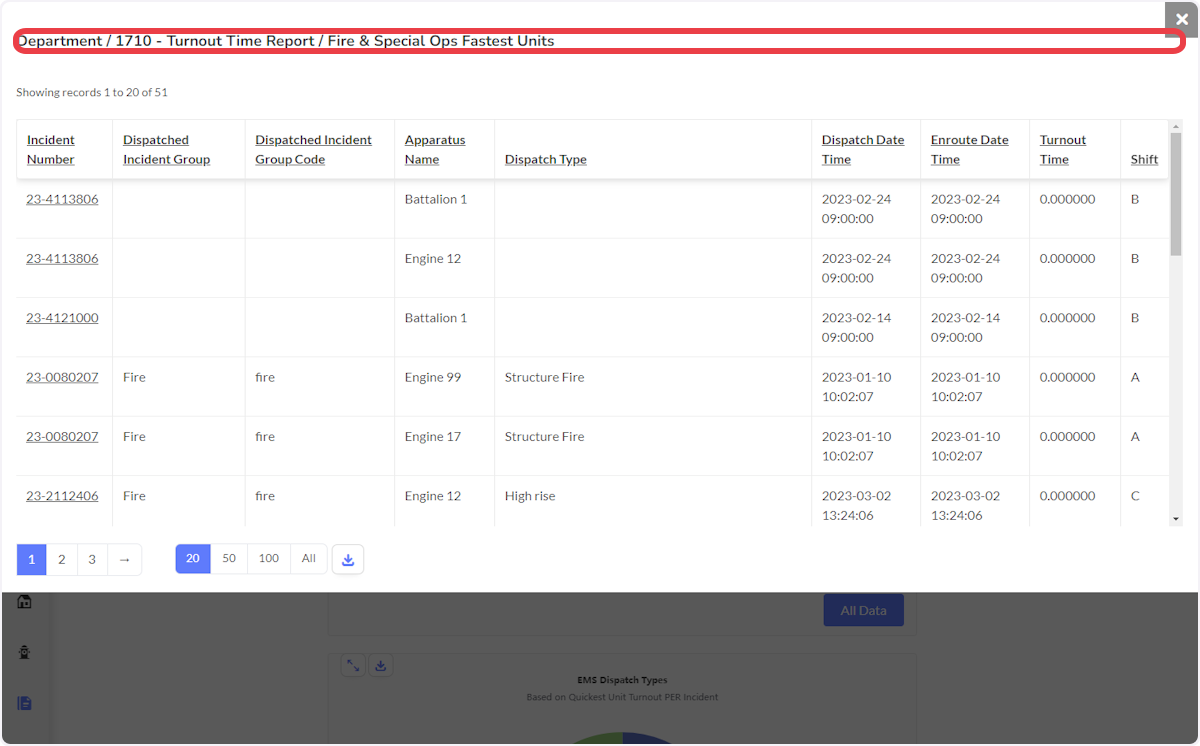Show 50 records per page

pyautogui.click(x=229, y=558)
